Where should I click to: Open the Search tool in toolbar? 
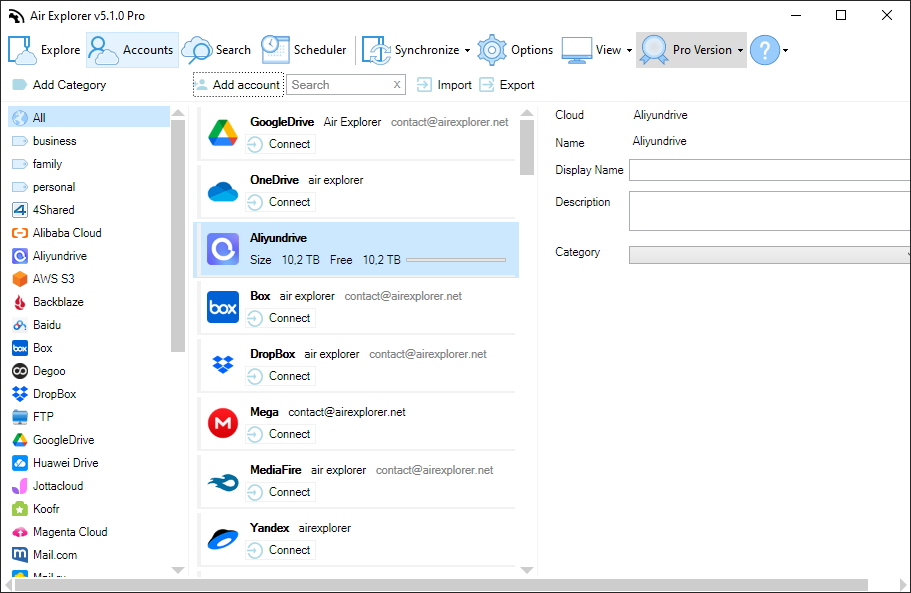[217, 50]
